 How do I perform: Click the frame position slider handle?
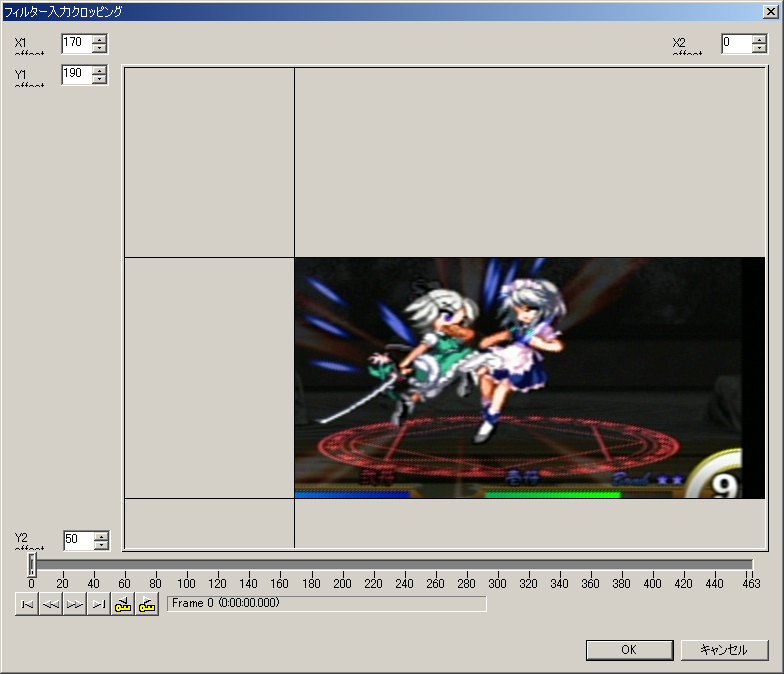tap(31, 565)
